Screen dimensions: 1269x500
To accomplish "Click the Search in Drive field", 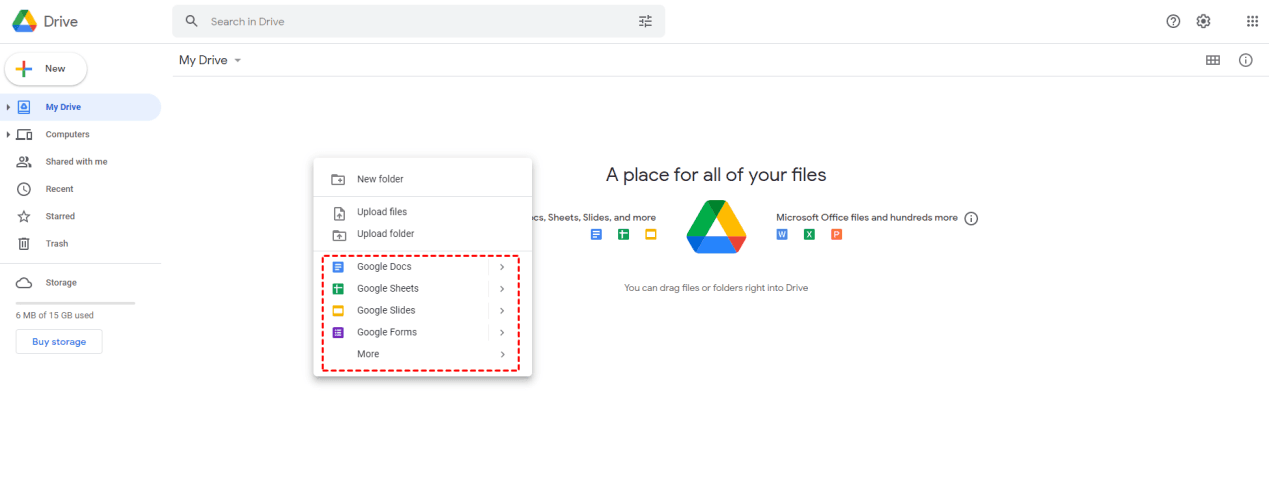I will (418, 21).
